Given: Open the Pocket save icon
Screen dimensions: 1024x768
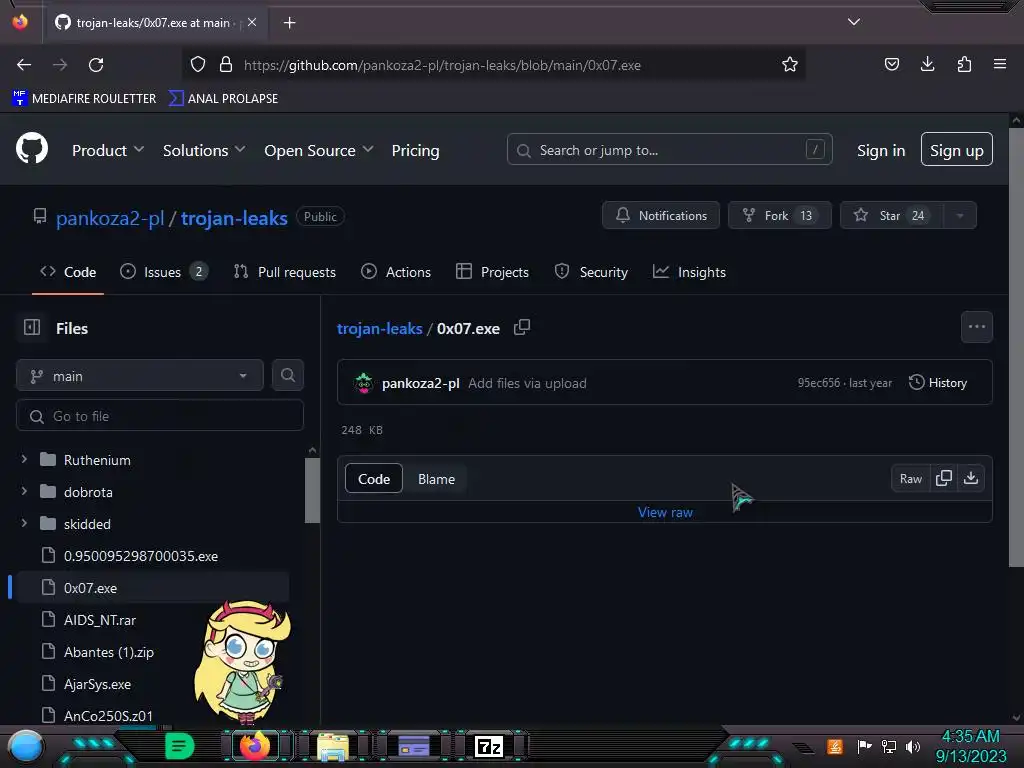Looking at the screenshot, I should point(891,64).
